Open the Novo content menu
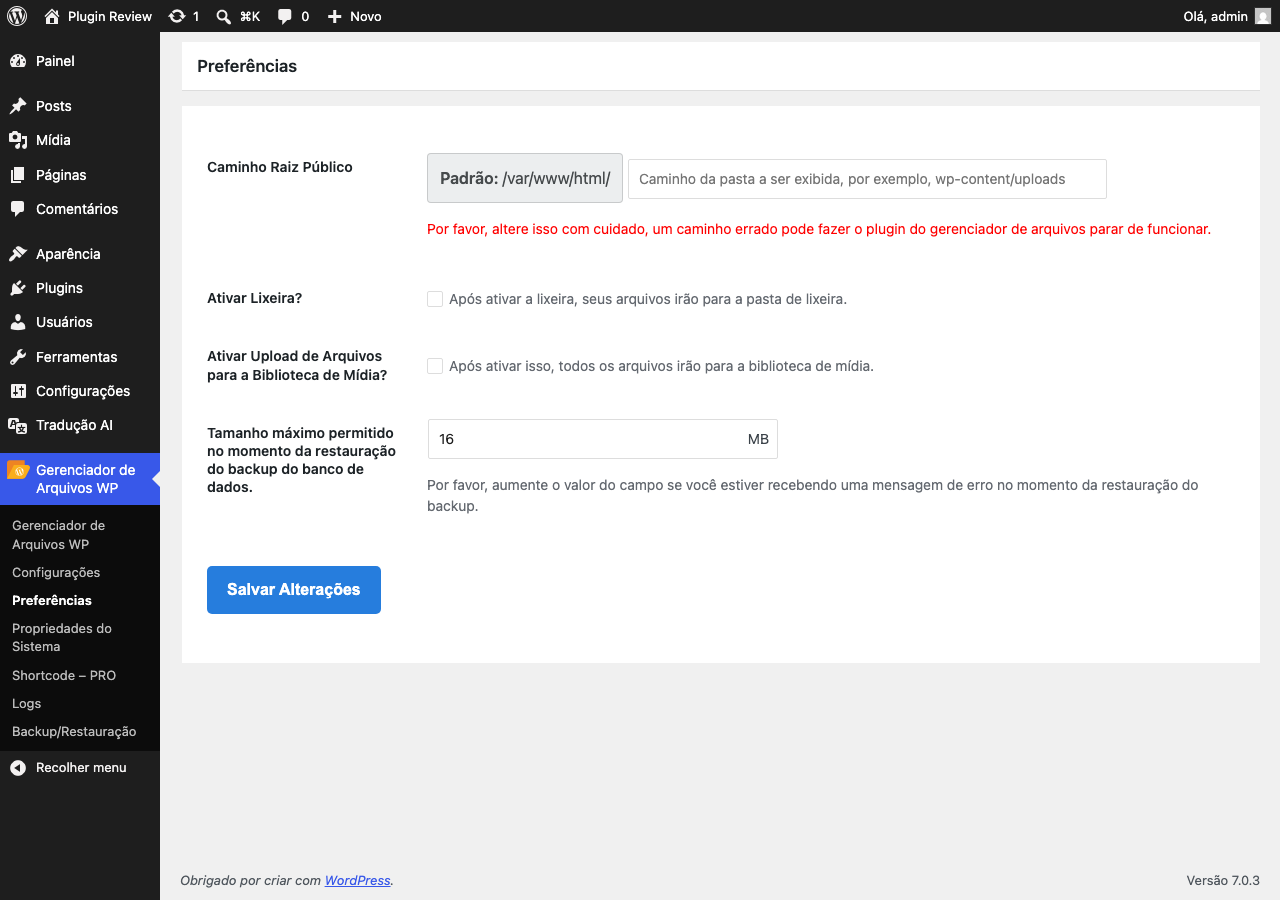Screen dimensions: 1280x900 [354, 16]
